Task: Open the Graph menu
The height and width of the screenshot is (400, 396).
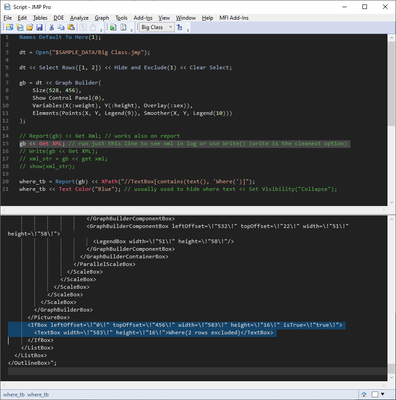Action: pos(102,18)
